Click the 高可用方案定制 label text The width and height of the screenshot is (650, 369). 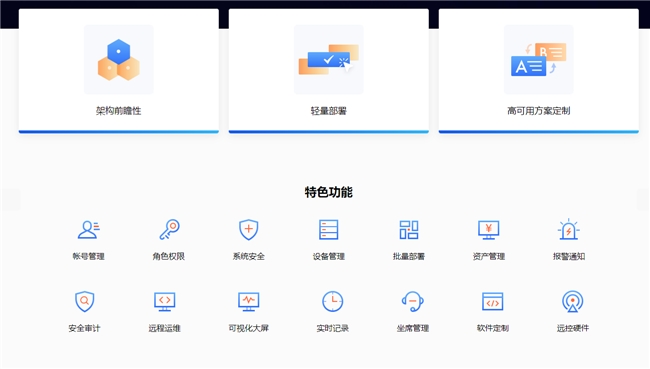coord(538,111)
